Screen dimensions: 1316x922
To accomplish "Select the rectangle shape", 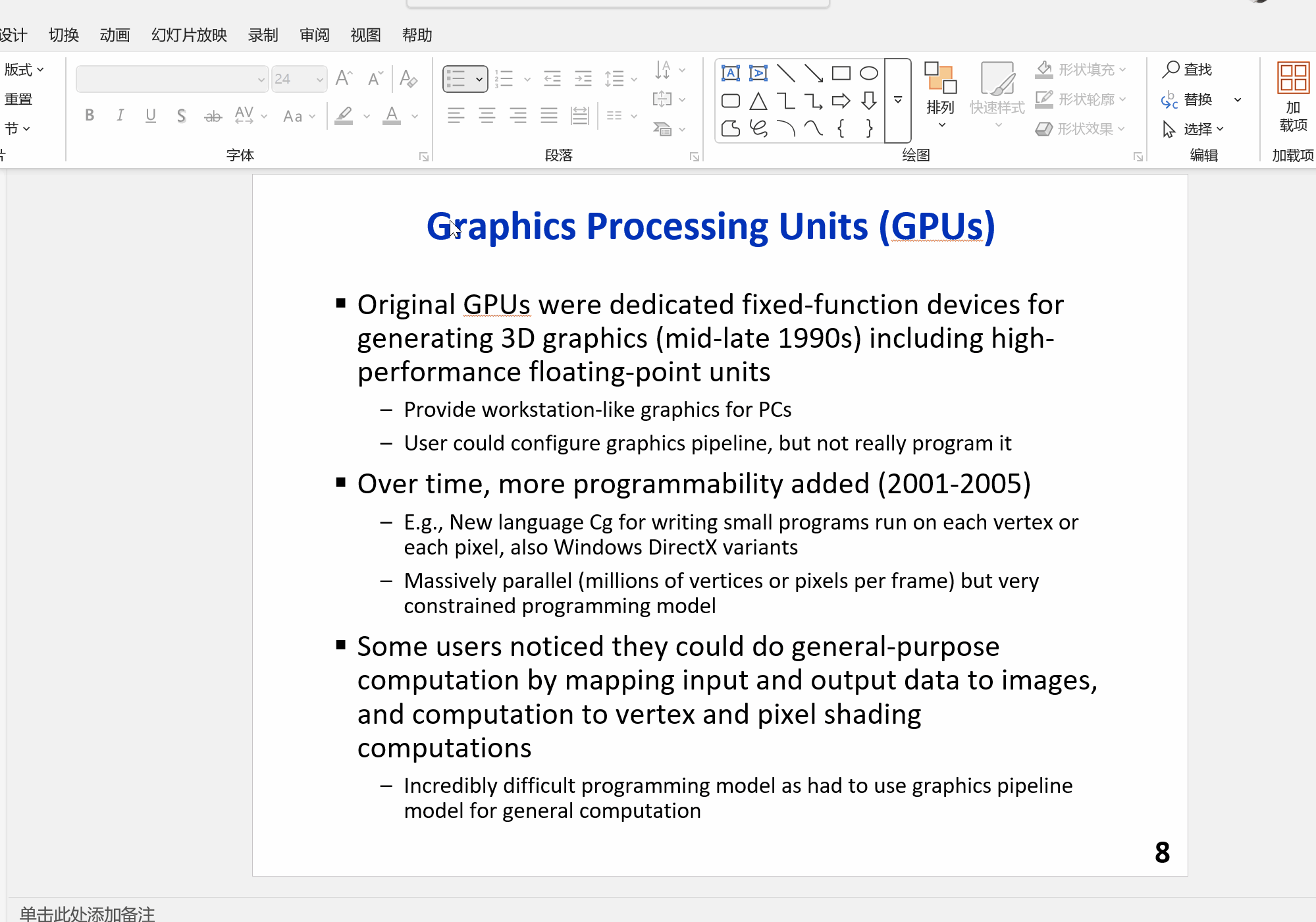I will (x=841, y=73).
